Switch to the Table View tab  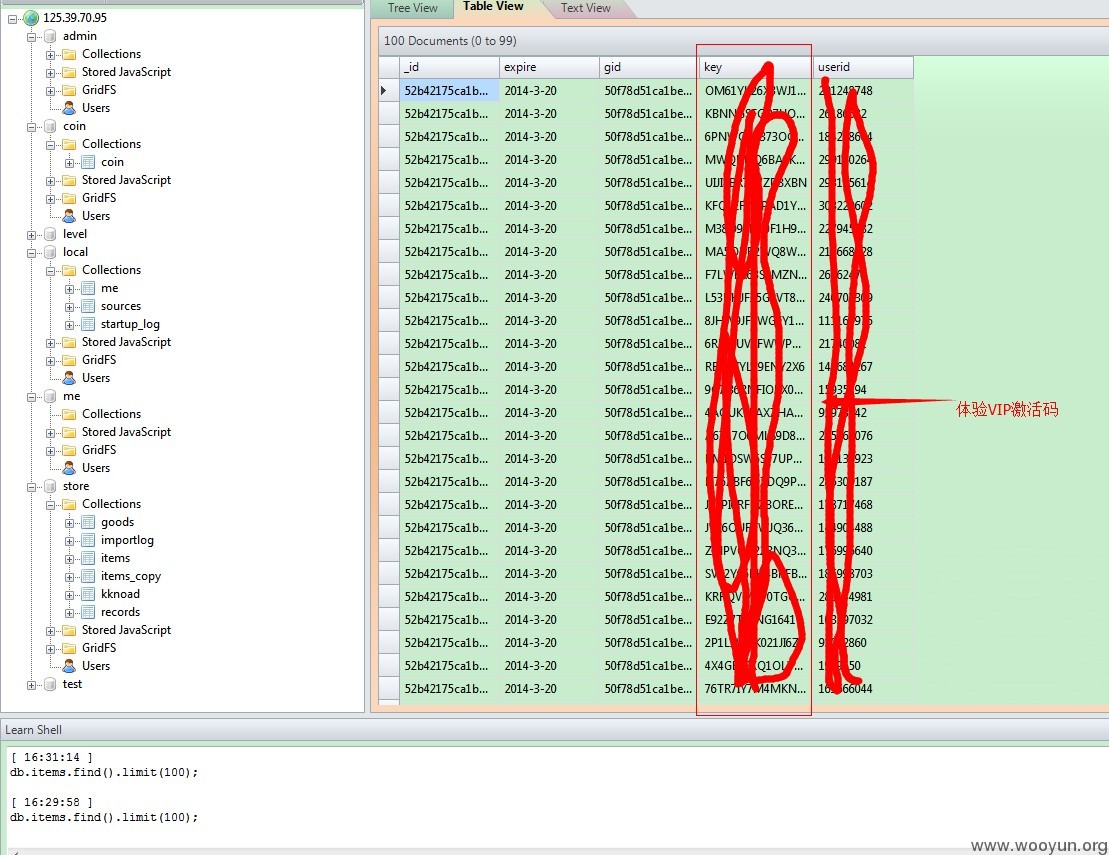pos(493,7)
